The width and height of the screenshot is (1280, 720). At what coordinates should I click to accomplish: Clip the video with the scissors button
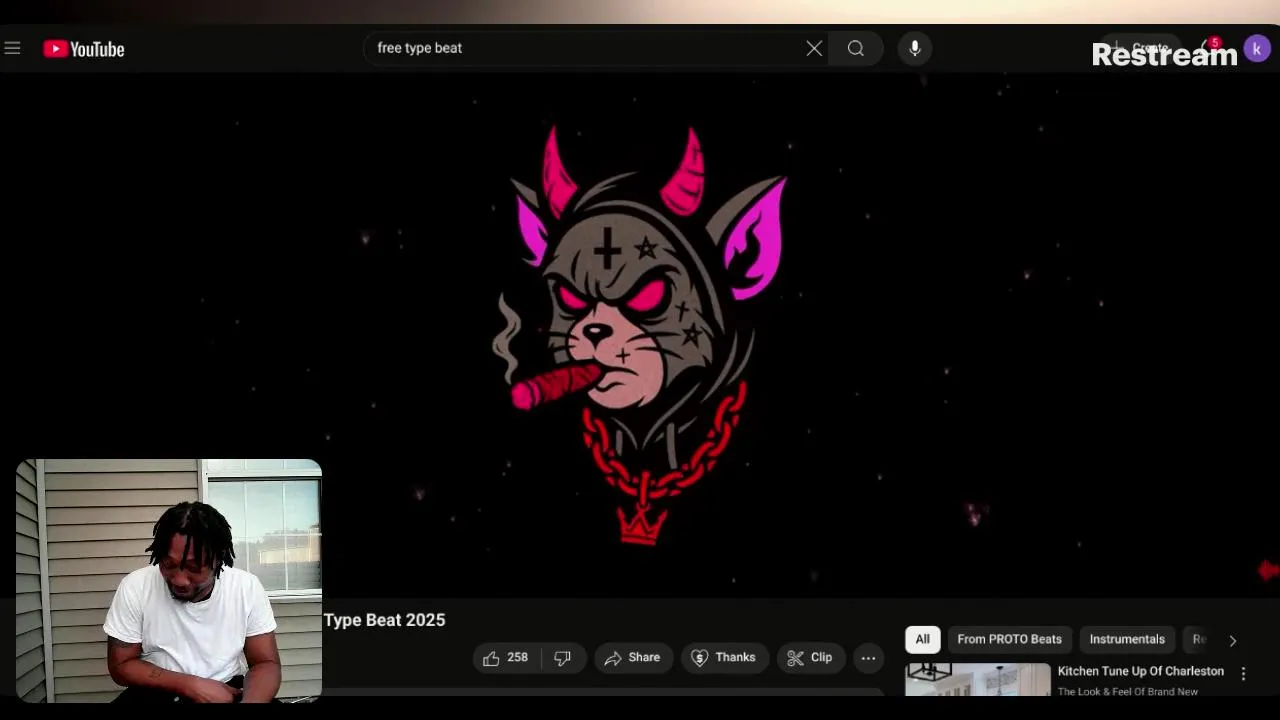tap(810, 657)
